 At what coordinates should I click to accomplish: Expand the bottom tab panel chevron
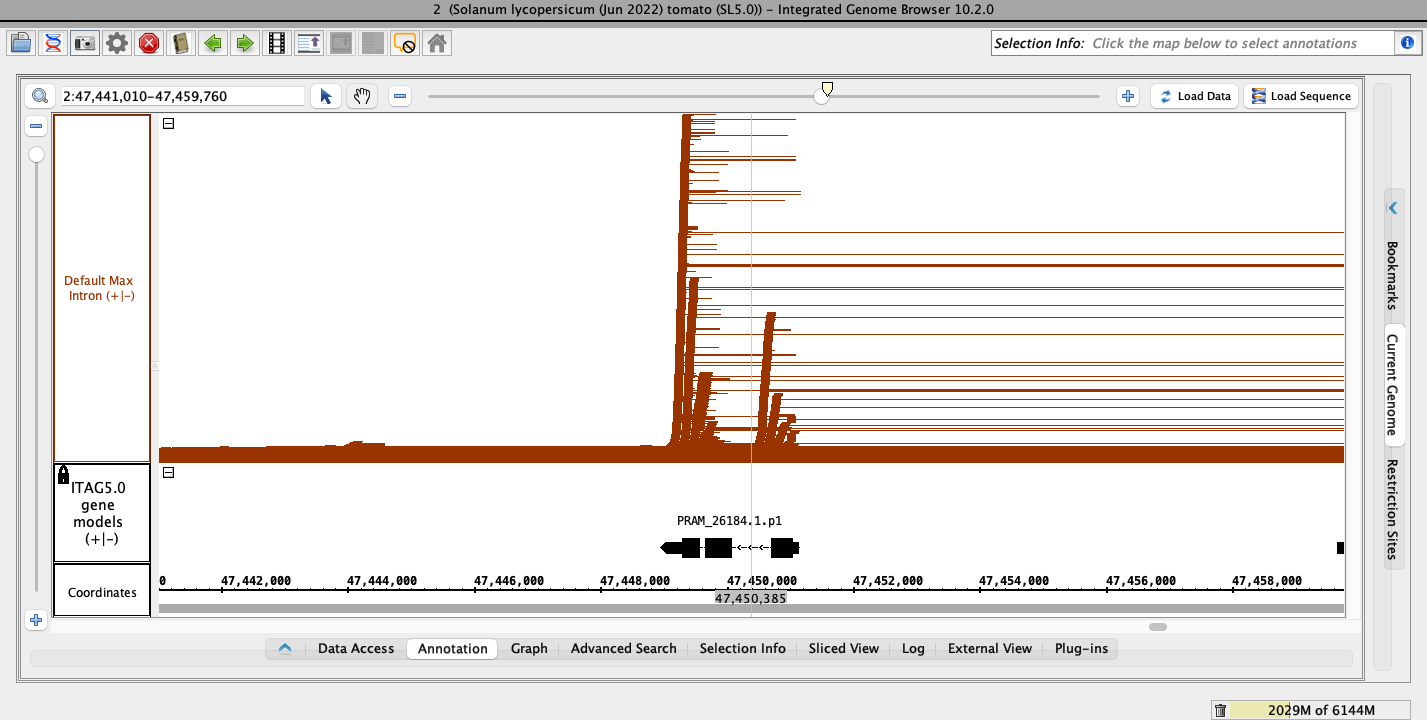(285, 648)
